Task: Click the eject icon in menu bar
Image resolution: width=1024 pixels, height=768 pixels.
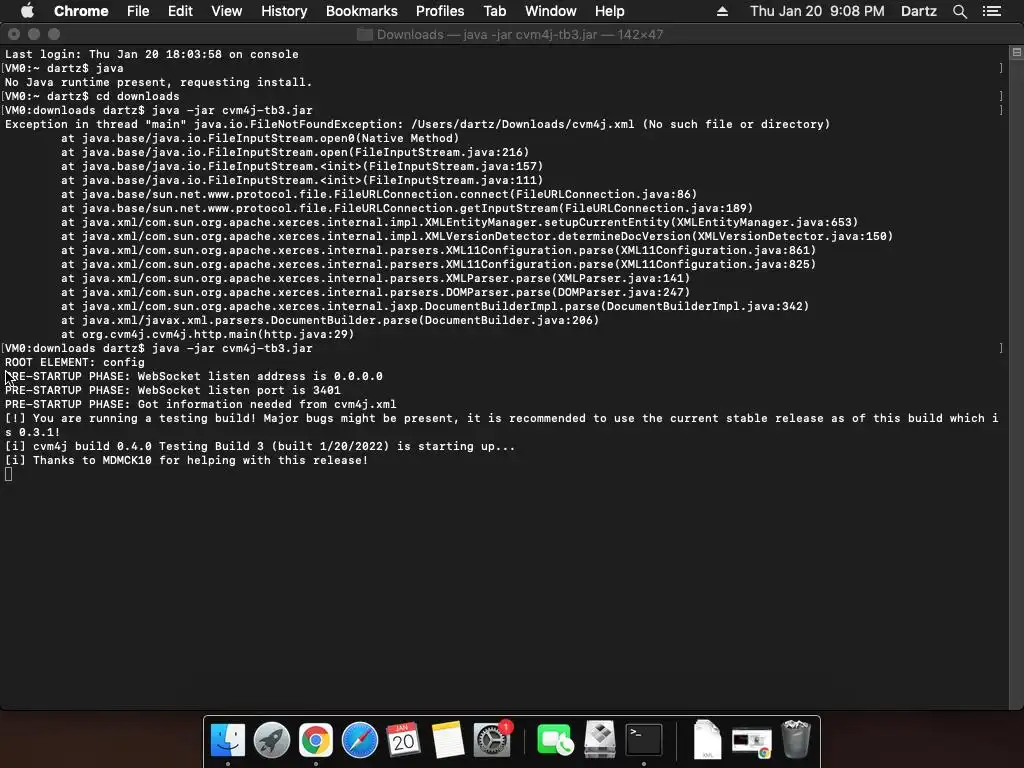Action: click(x=722, y=11)
